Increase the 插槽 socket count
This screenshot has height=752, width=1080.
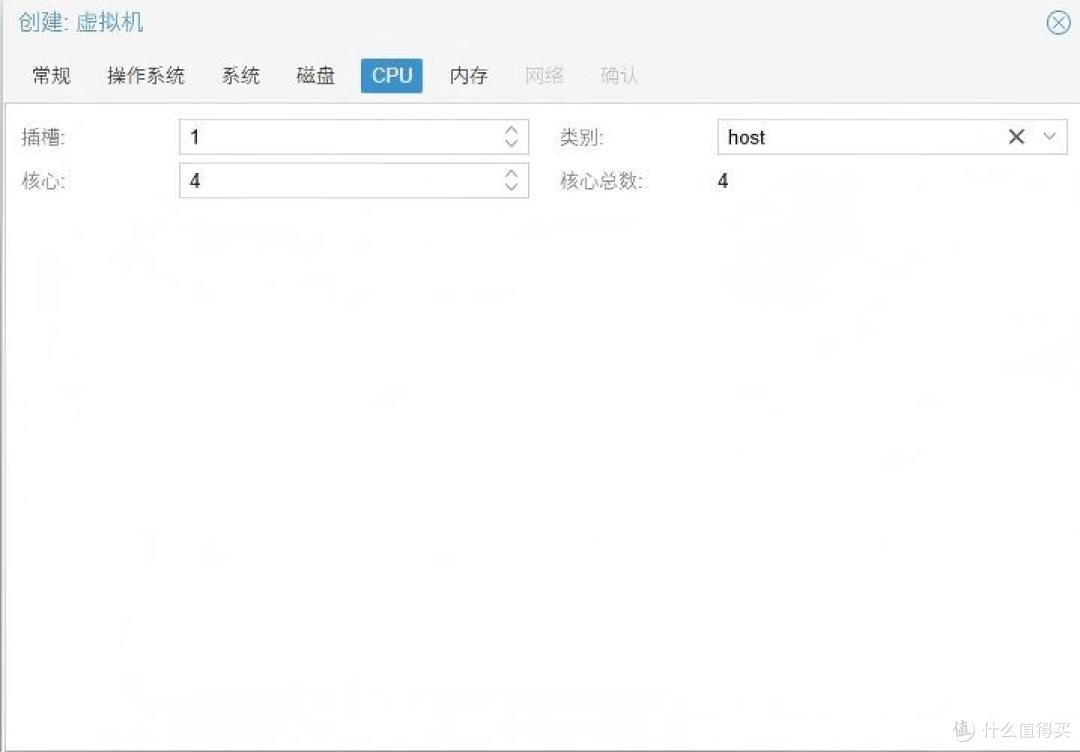511,129
